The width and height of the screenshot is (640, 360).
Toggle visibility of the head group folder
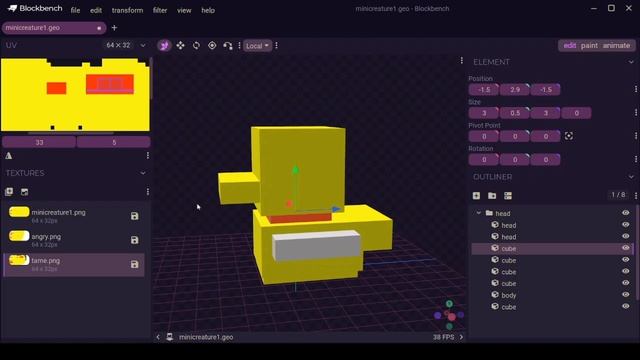click(x=625, y=213)
